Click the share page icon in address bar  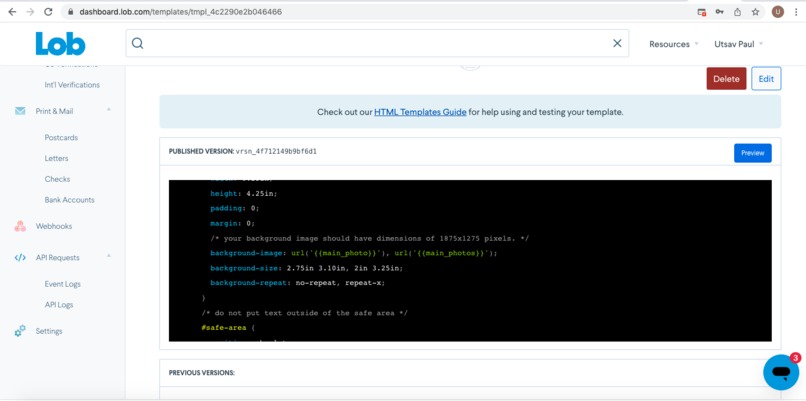click(x=737, y=12)
